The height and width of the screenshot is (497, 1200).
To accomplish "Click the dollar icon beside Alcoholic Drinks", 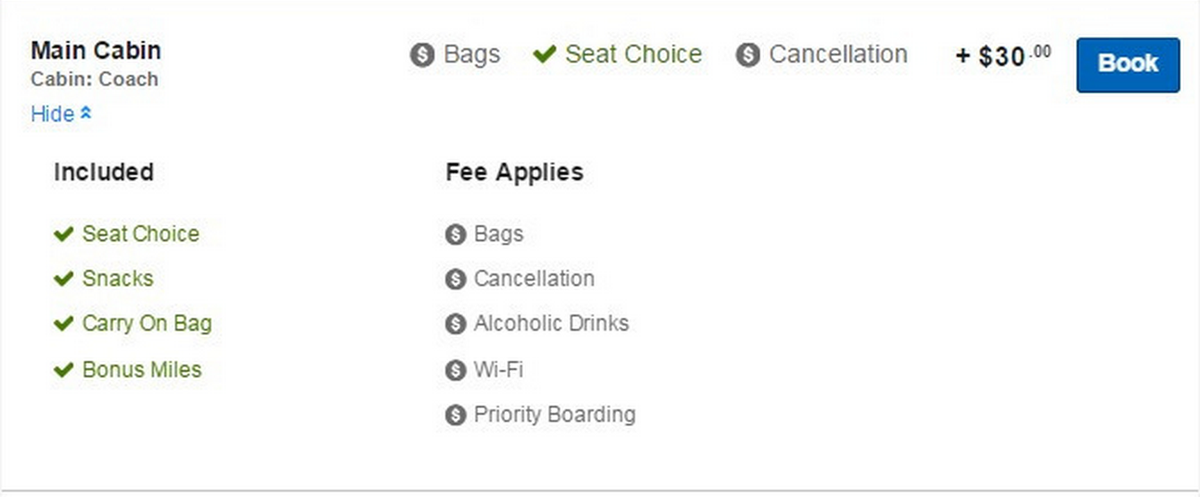I will [456, 324].
